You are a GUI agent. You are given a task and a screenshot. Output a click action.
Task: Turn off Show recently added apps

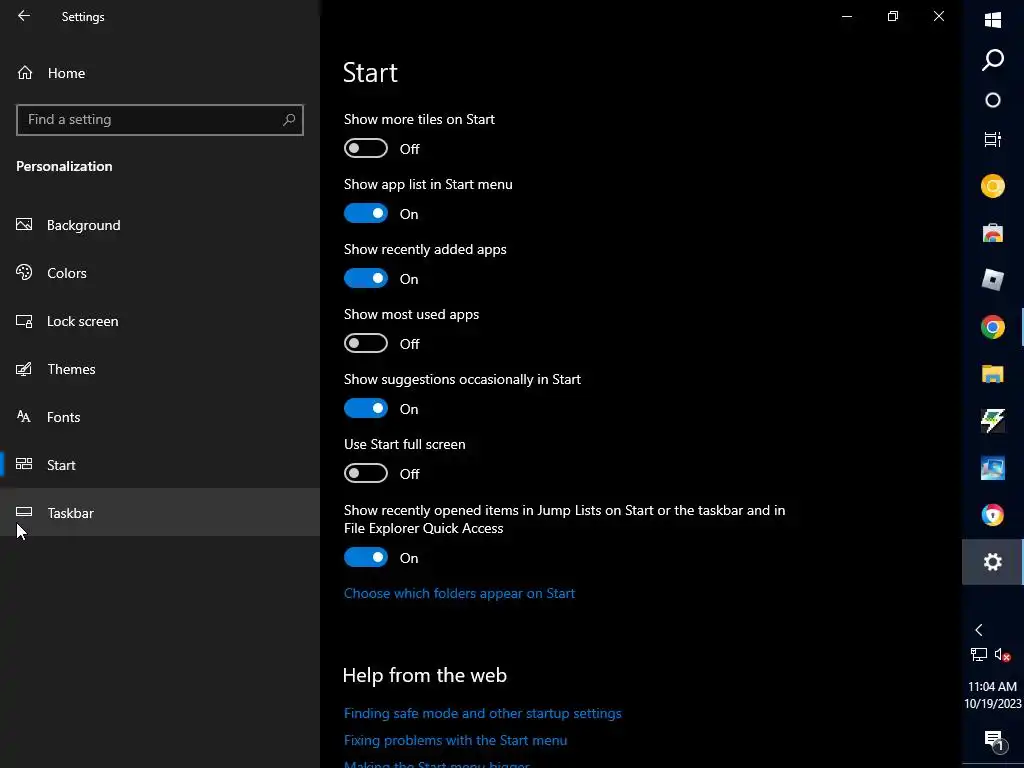pos(366,279)
